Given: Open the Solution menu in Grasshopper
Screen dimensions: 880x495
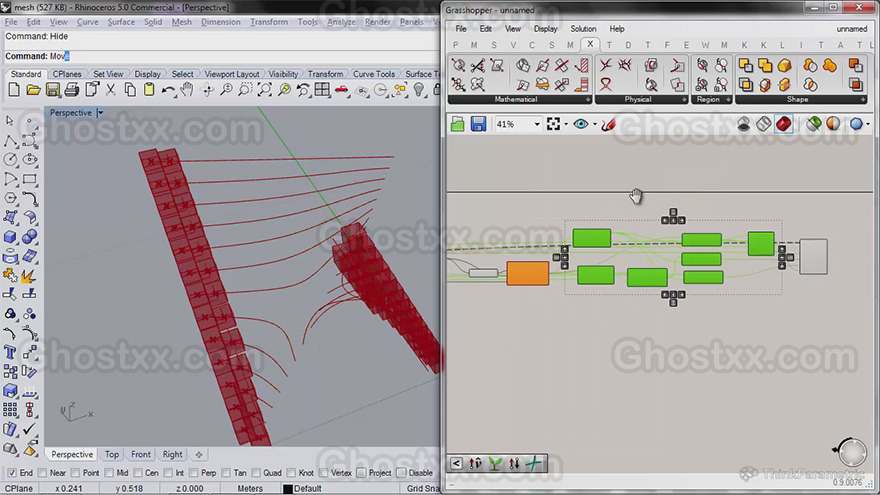Looking at the screenshot, I should (x=583, y=29).
